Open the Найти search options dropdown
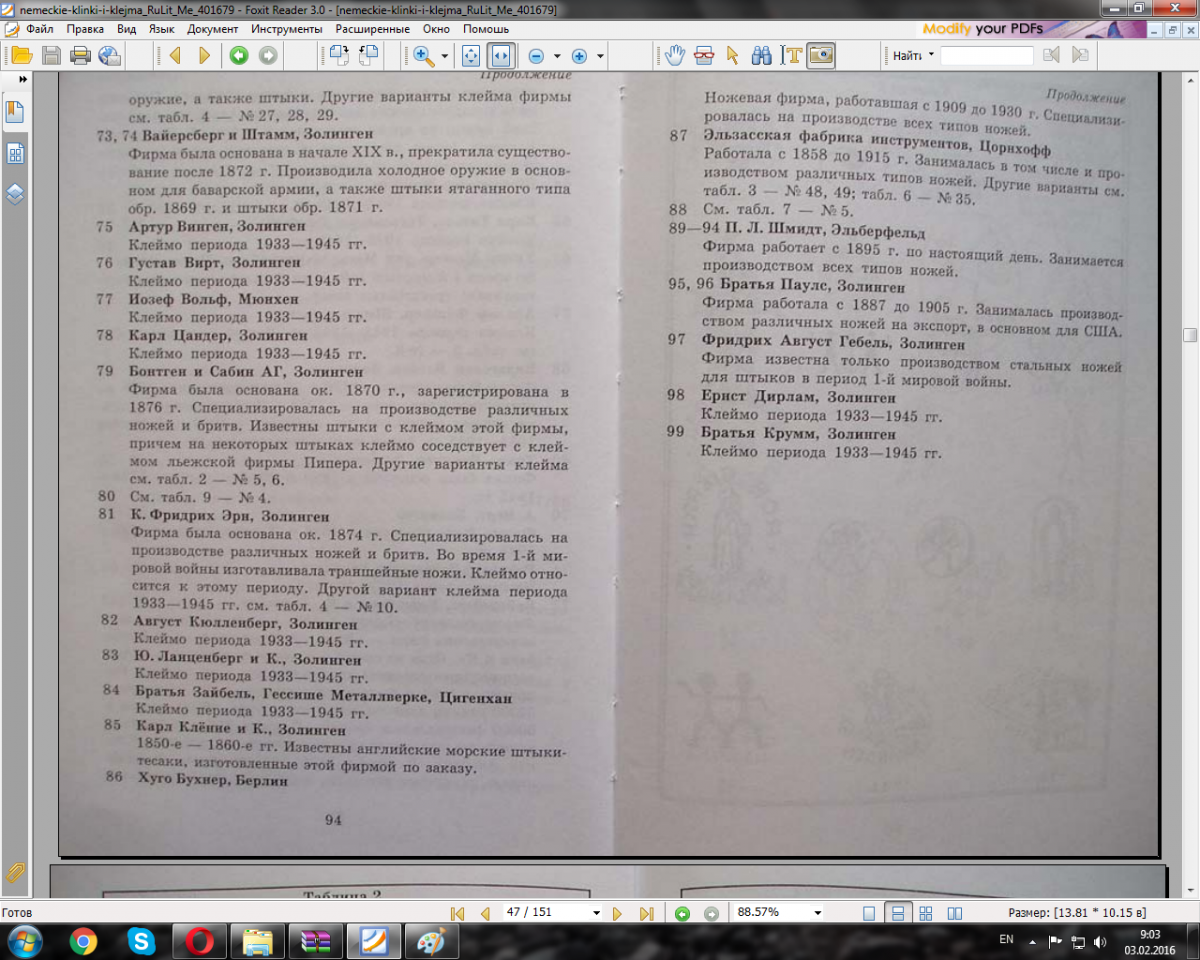 pyautogui.click(x=931, y=56)
